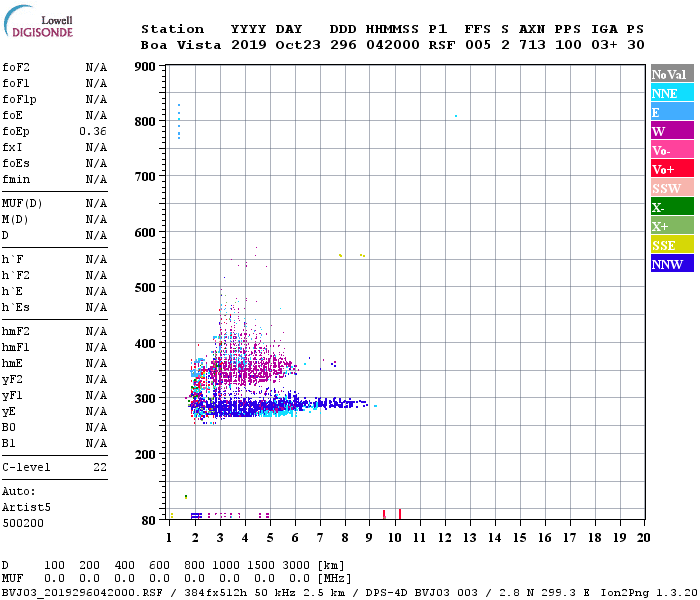
Task: Select the NoVal gray legend swatch
Action: pyautogui.click(x=672, y=74)
